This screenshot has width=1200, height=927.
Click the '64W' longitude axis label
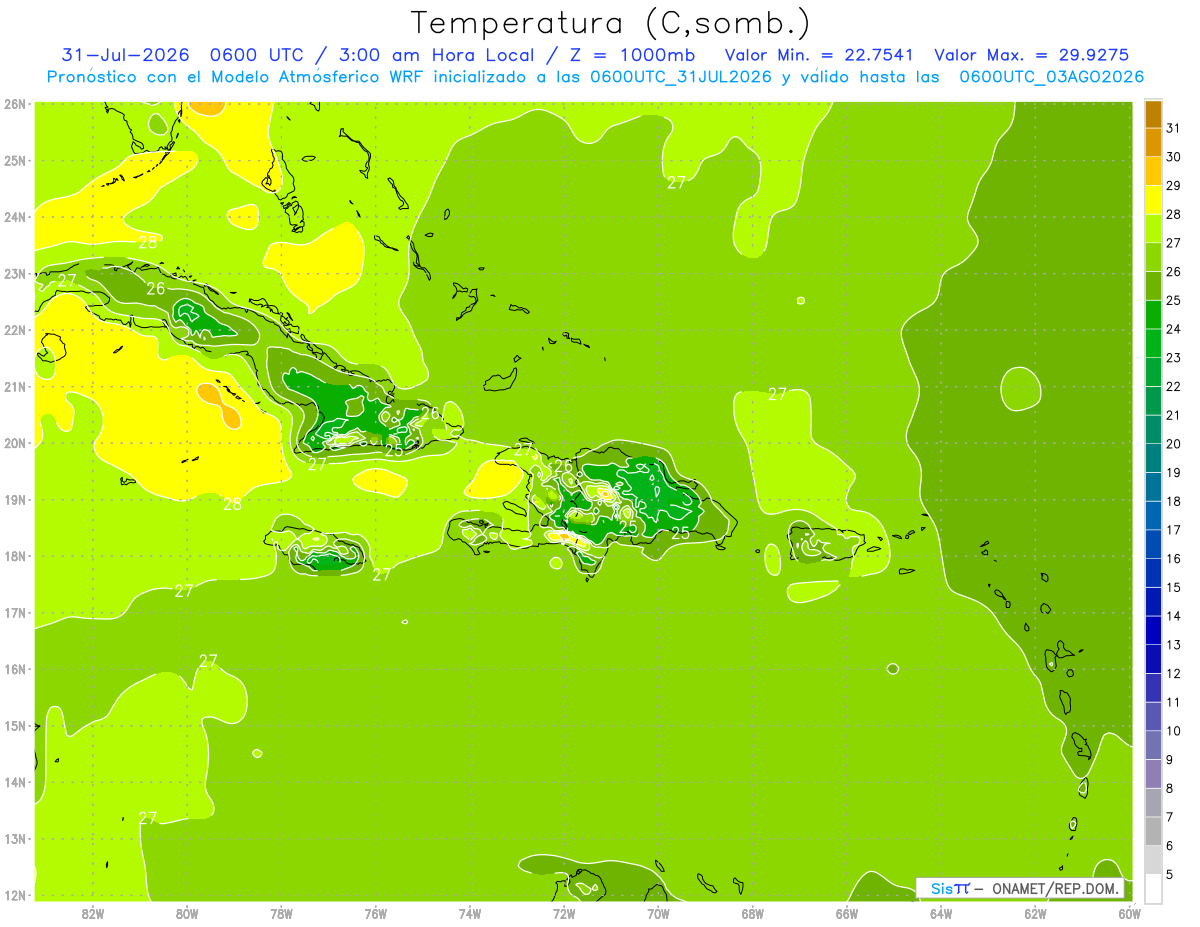pos(941,913)
